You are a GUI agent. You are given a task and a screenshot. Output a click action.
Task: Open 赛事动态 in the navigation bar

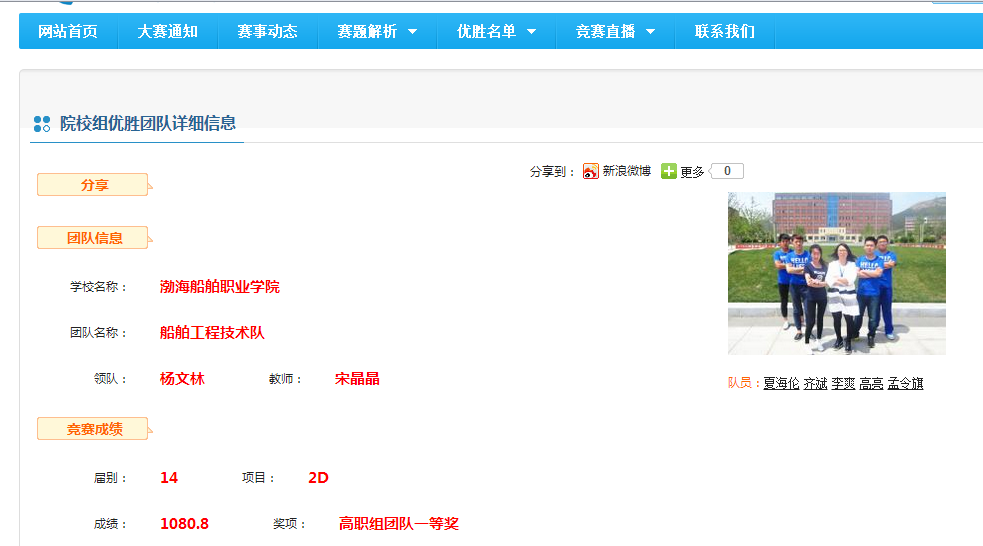[x=267, y=32]
